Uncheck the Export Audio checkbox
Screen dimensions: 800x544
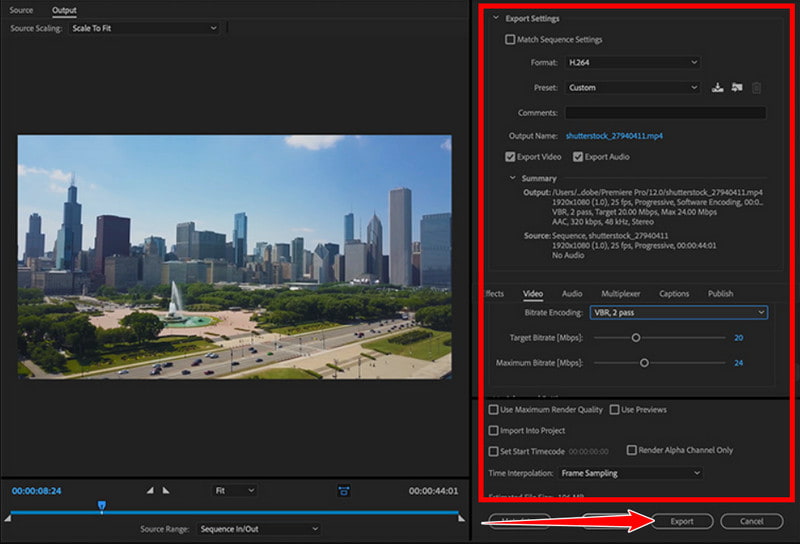pyautogui.click(x=578, y=157)
